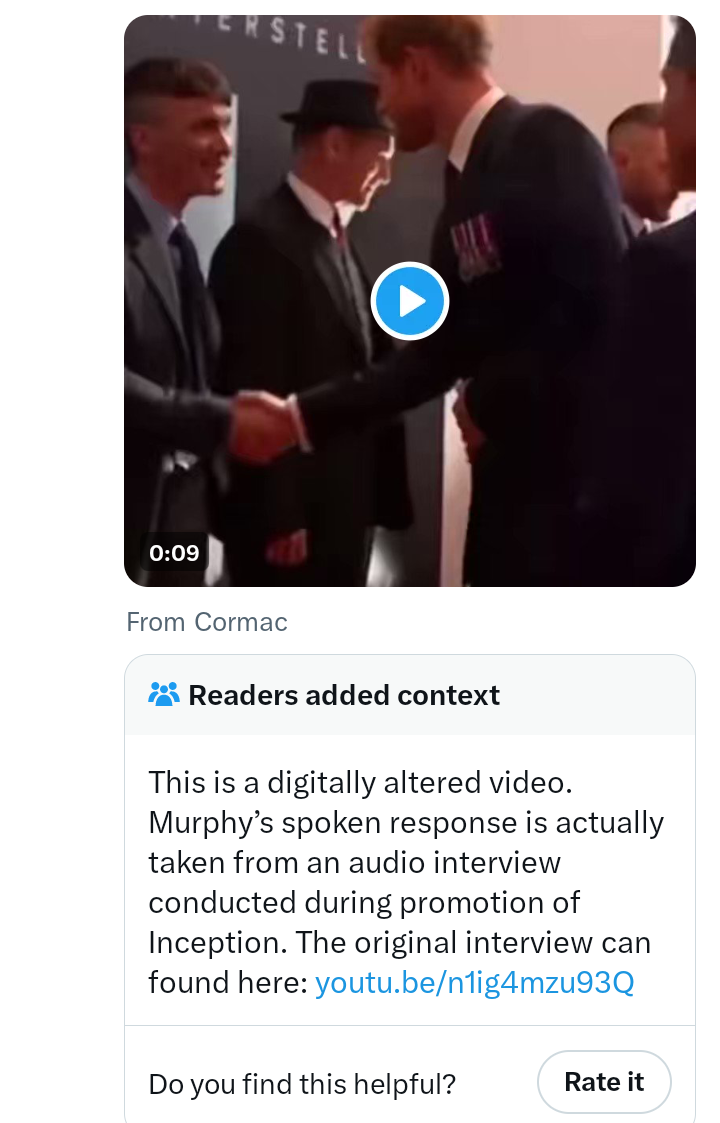The width and height of the screenshot is (720, 1123).
Task: Click "This is a digitally altered video." sentence
Action: coord(360,783)
